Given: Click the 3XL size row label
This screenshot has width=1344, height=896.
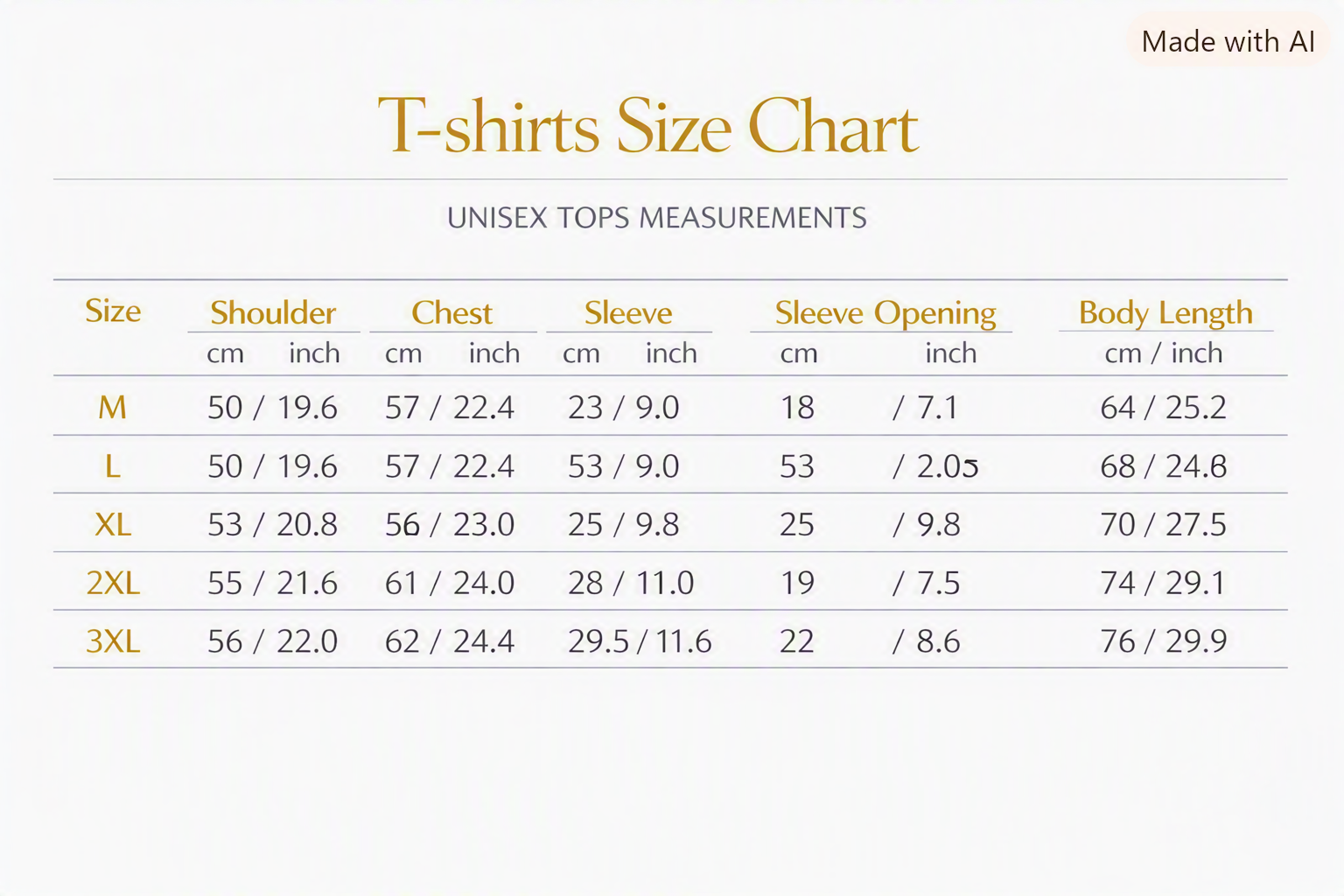Looking at the screenshot, I should 113,641.
